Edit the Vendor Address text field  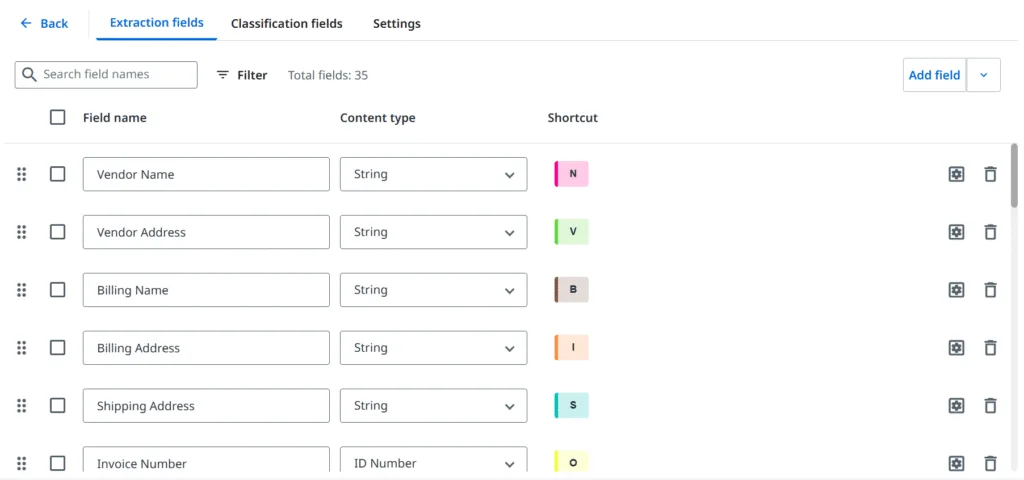coord(206,232)
